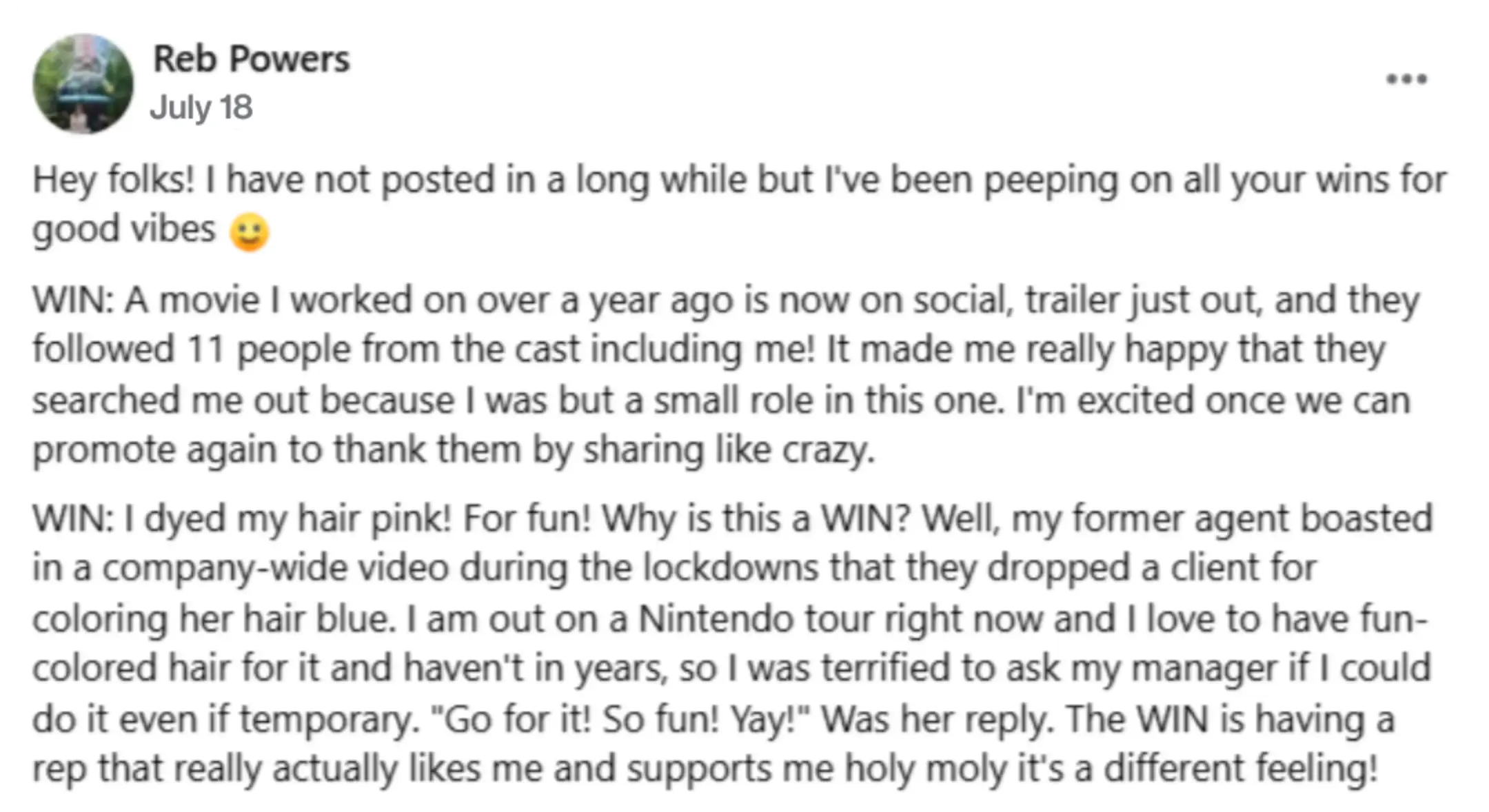The height and width of the screenshot is (812, 1489).
Task: Click the opening "Hey folks!" greeting text
Action: click(114, 180)
